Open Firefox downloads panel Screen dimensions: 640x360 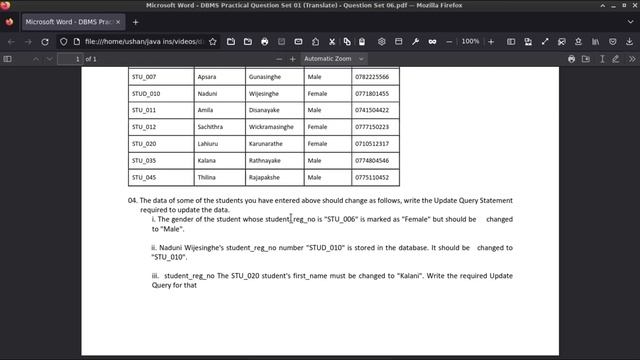(629, 42)
